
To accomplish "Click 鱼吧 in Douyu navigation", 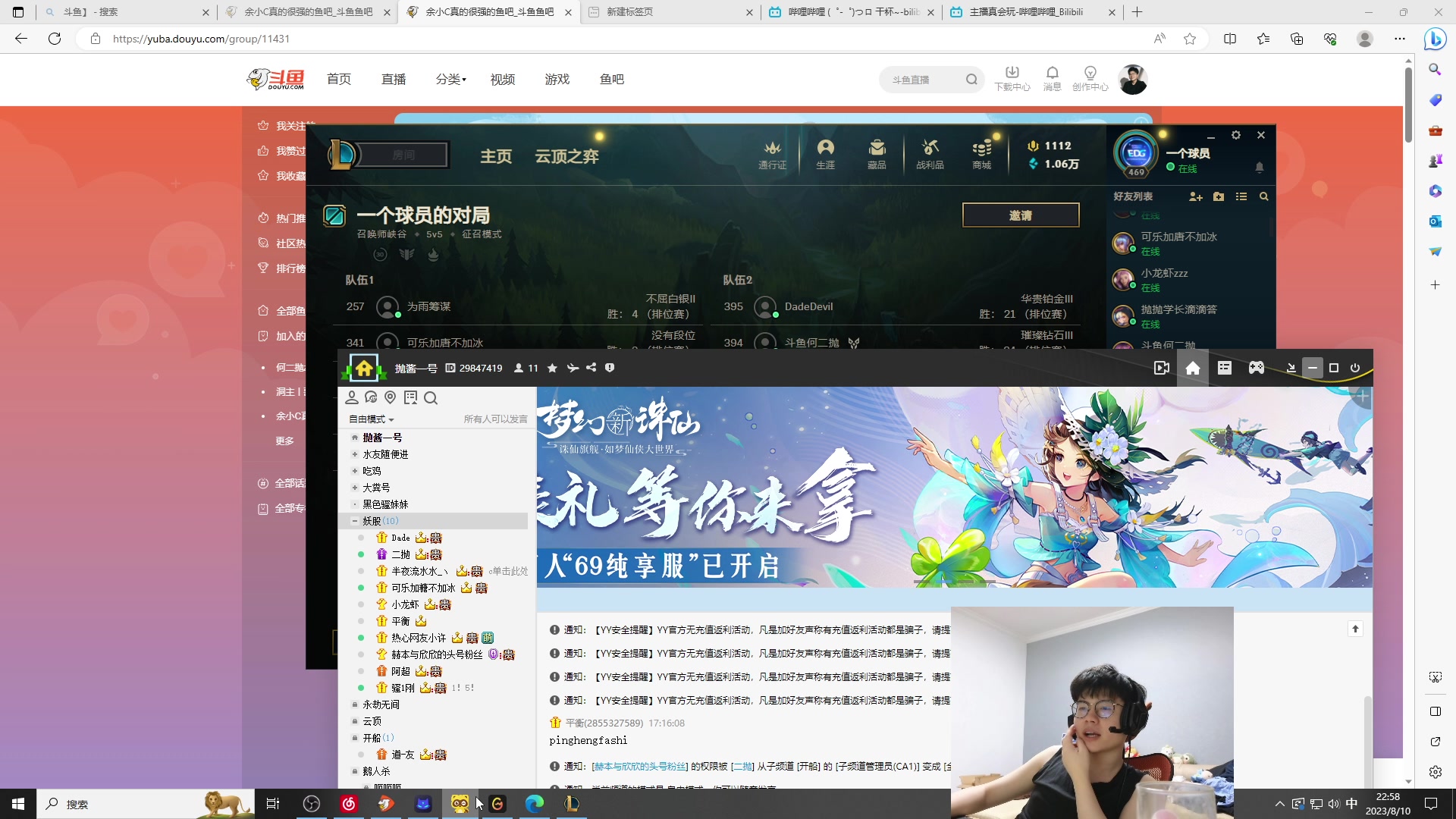I will tap(612, 79).
